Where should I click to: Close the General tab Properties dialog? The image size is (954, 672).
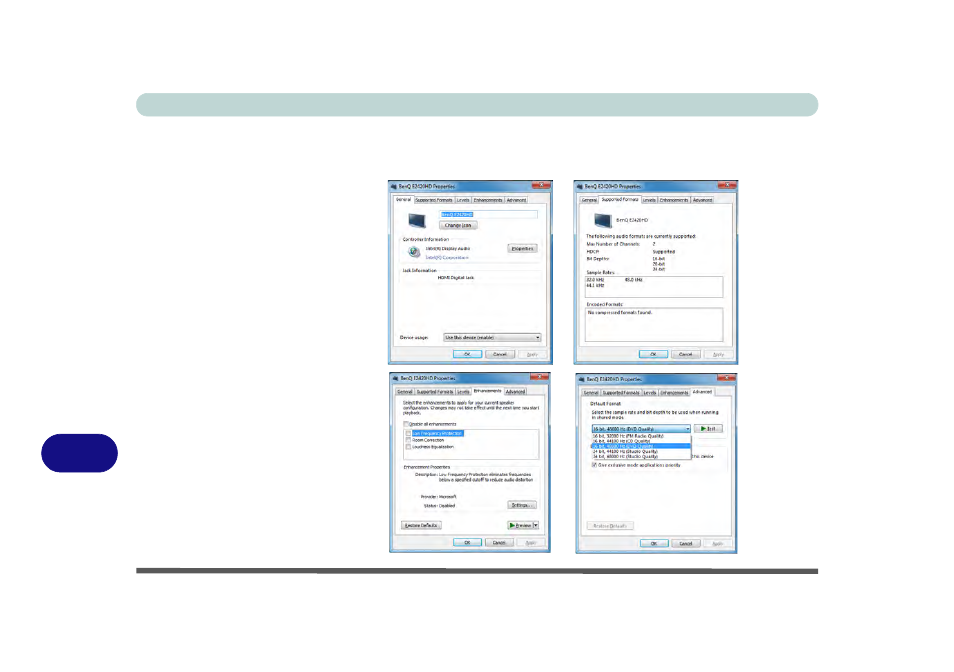[541, 185]
